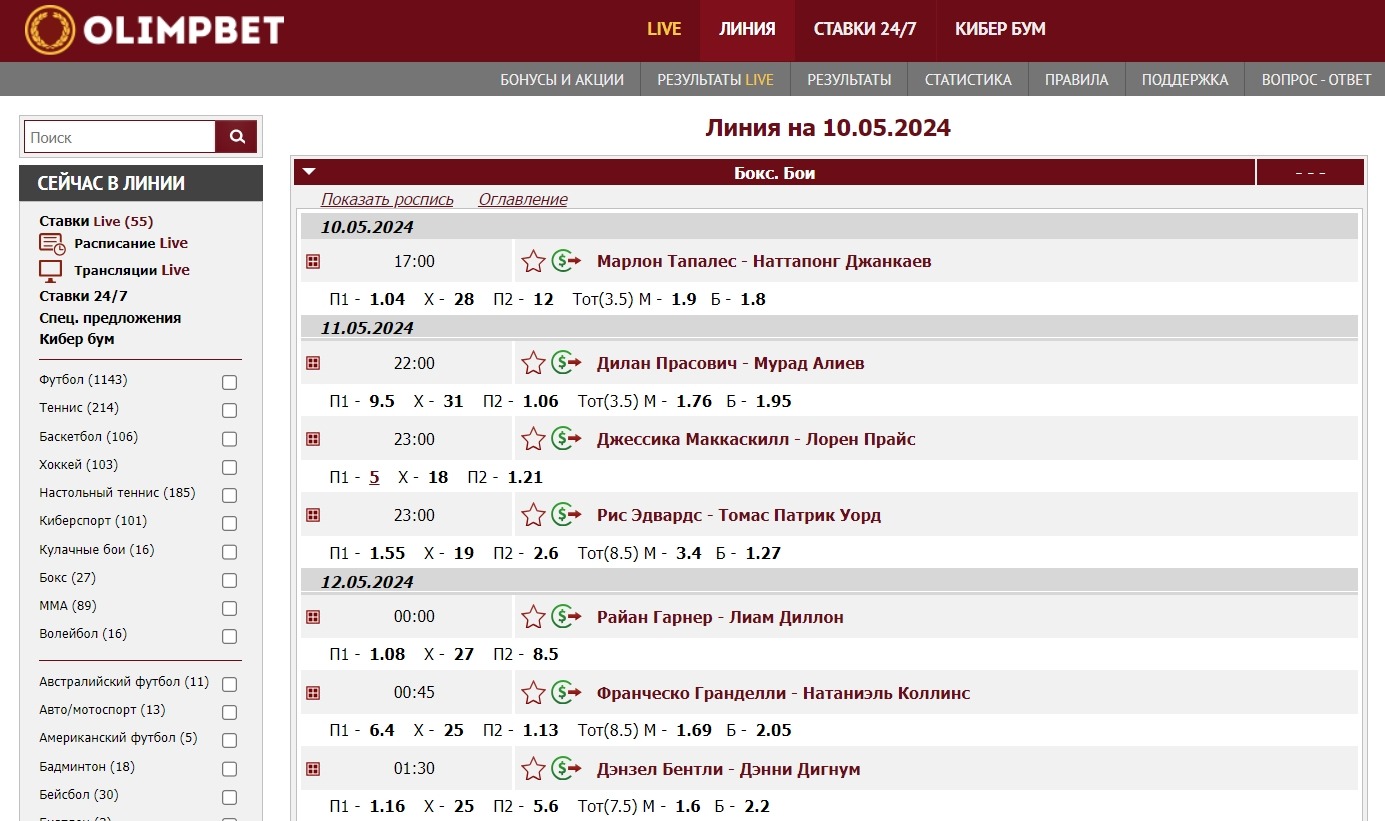Check the Киберспорт (101) checkbox

point(229,523)
